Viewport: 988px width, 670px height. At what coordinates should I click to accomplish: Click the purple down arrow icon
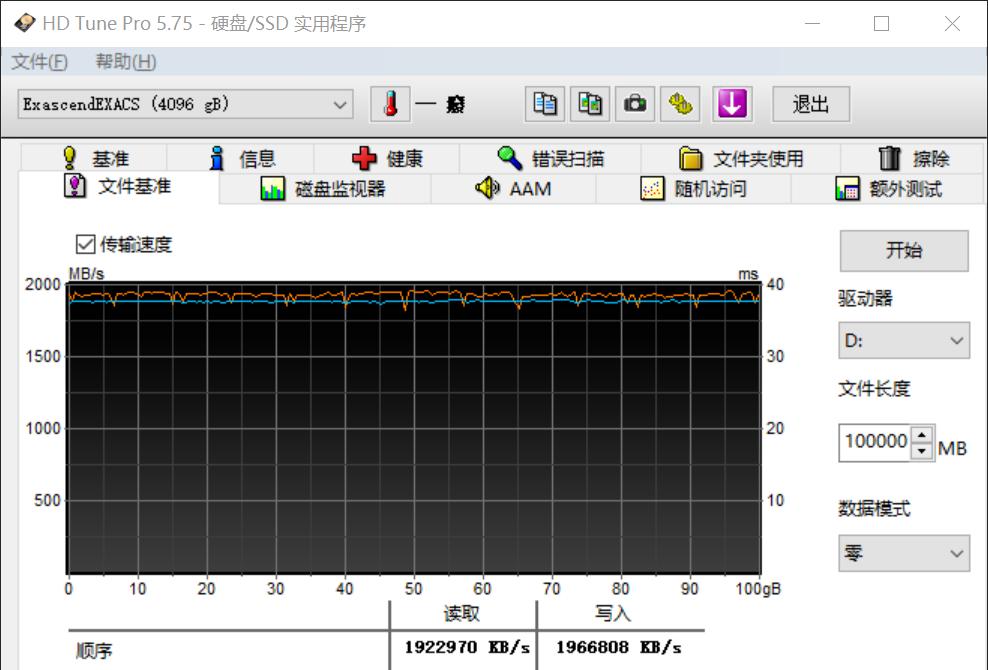[x=731, y=104]
